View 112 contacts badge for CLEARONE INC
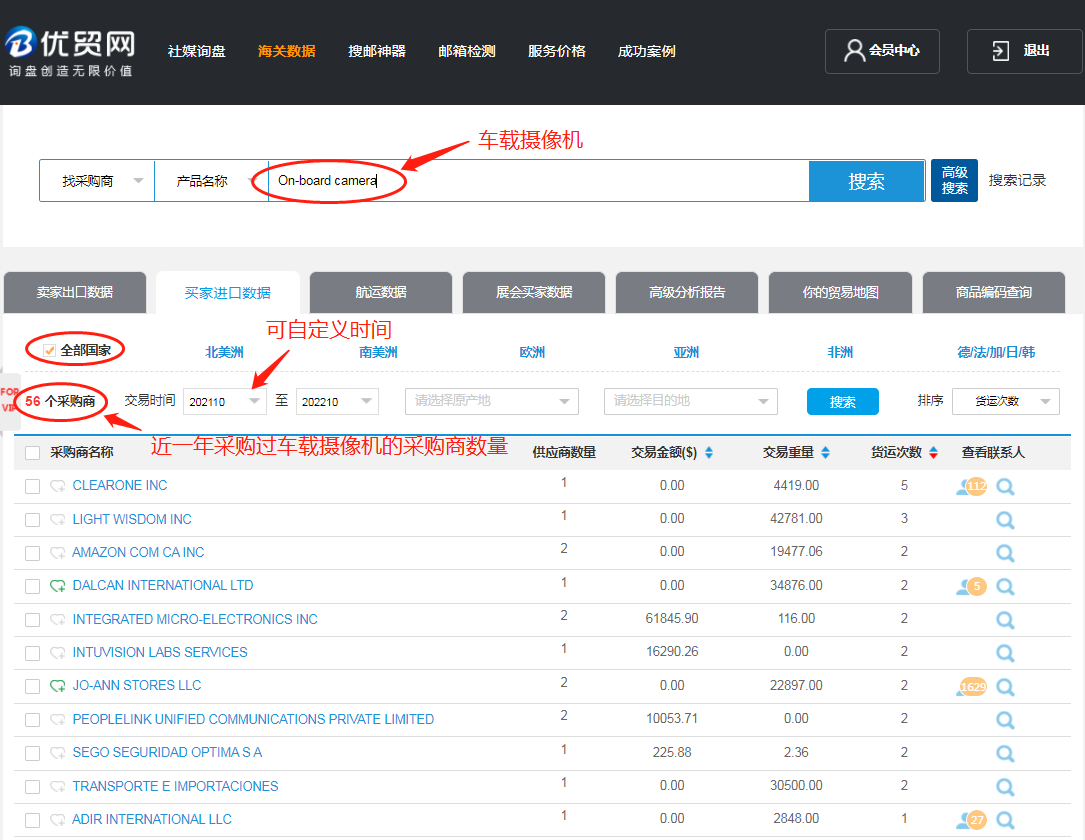The height and width of the screenshot is (840, 1085). point(972,486)
